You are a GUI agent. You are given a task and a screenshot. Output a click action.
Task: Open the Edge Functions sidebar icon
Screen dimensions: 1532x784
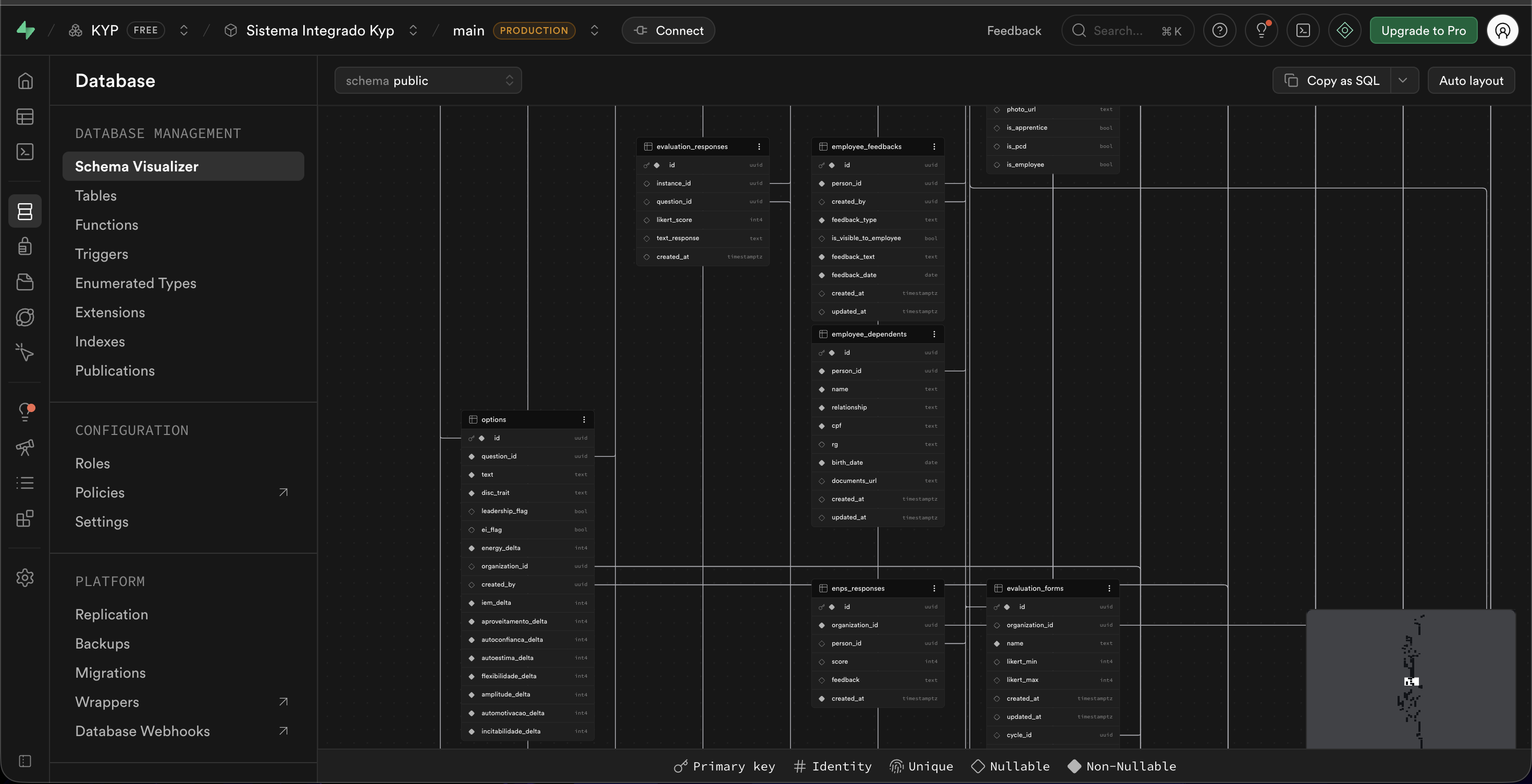tap(25, 317)
